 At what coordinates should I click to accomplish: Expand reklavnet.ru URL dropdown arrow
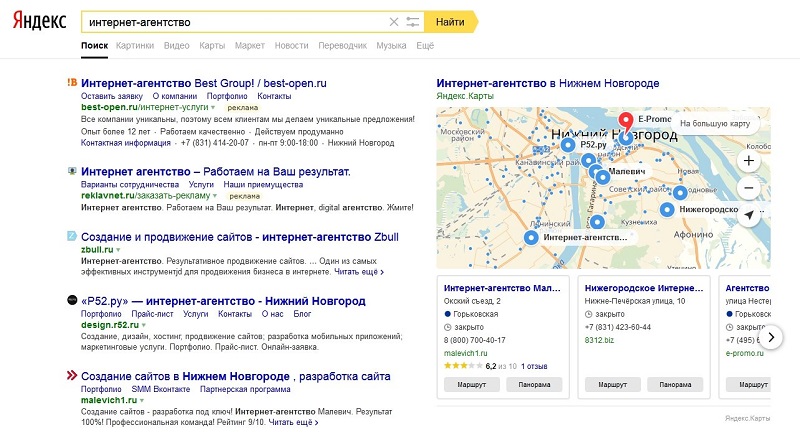tap(215, 196)
